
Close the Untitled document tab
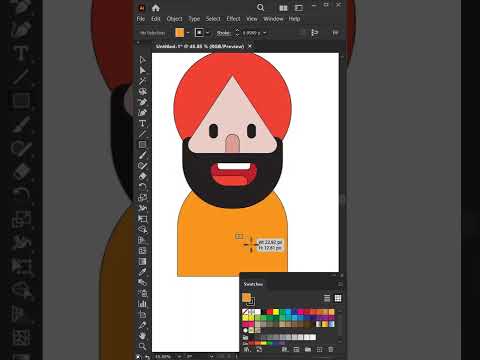tap(250, 46)
